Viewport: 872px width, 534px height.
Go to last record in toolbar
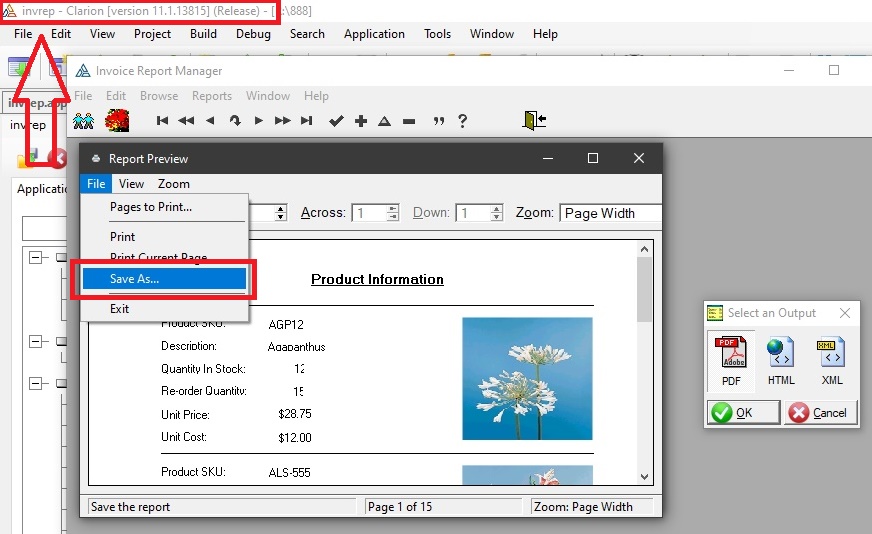[307, 121]
